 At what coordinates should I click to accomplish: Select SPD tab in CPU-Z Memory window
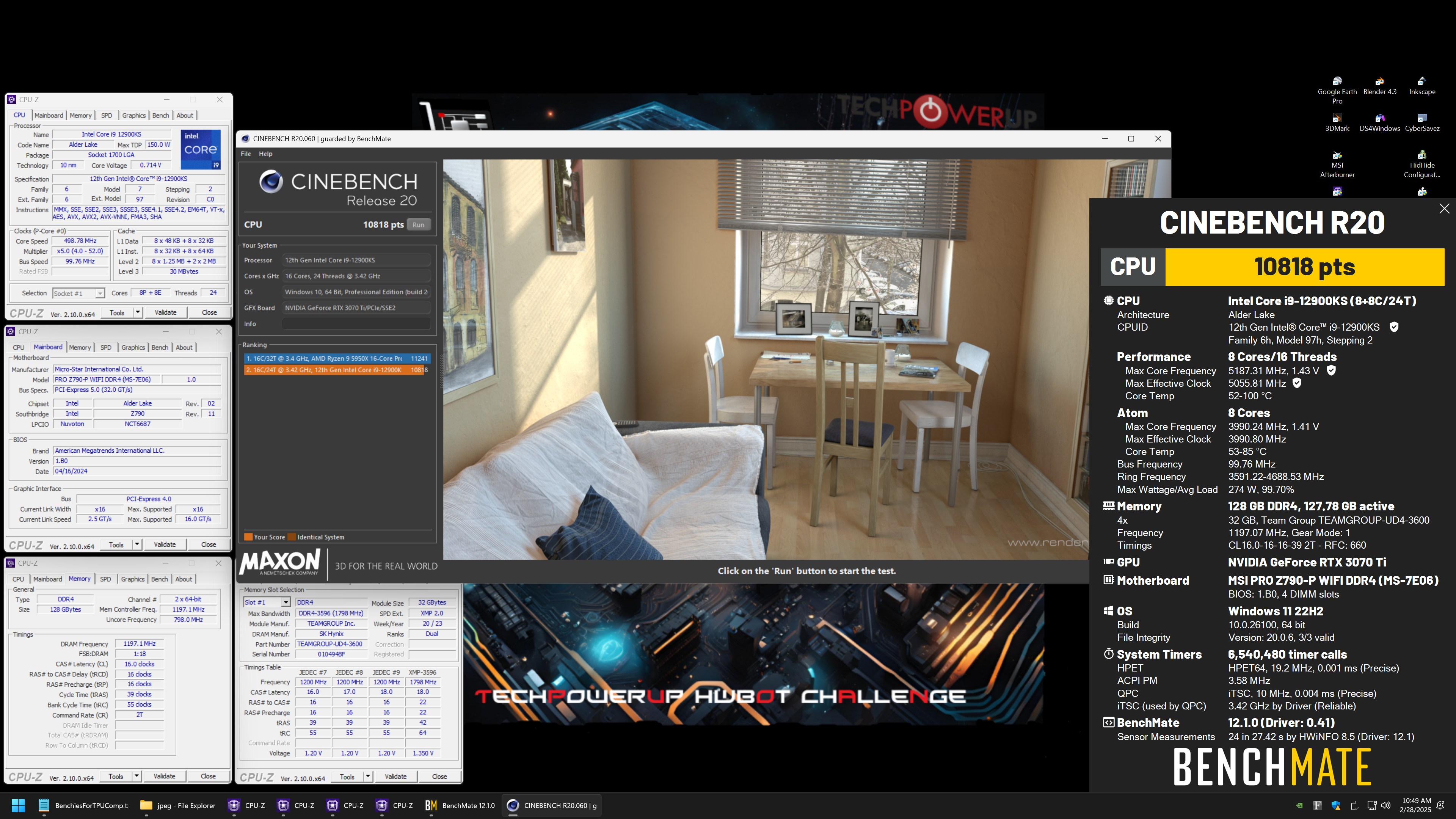tap(105, 579)
